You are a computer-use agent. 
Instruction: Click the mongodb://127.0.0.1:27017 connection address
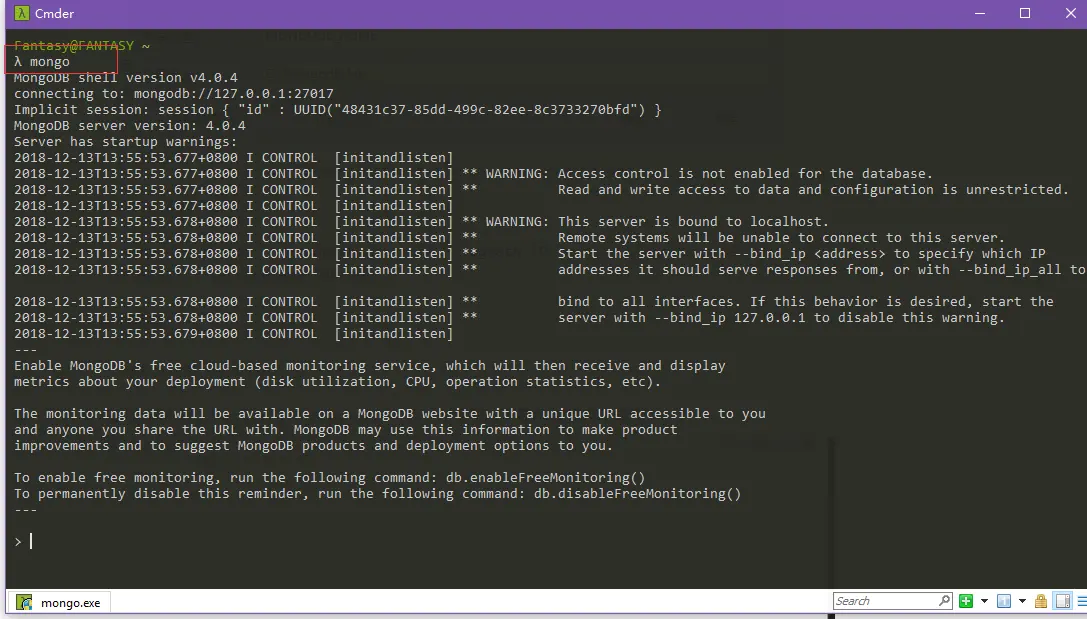tap(234, 94)
